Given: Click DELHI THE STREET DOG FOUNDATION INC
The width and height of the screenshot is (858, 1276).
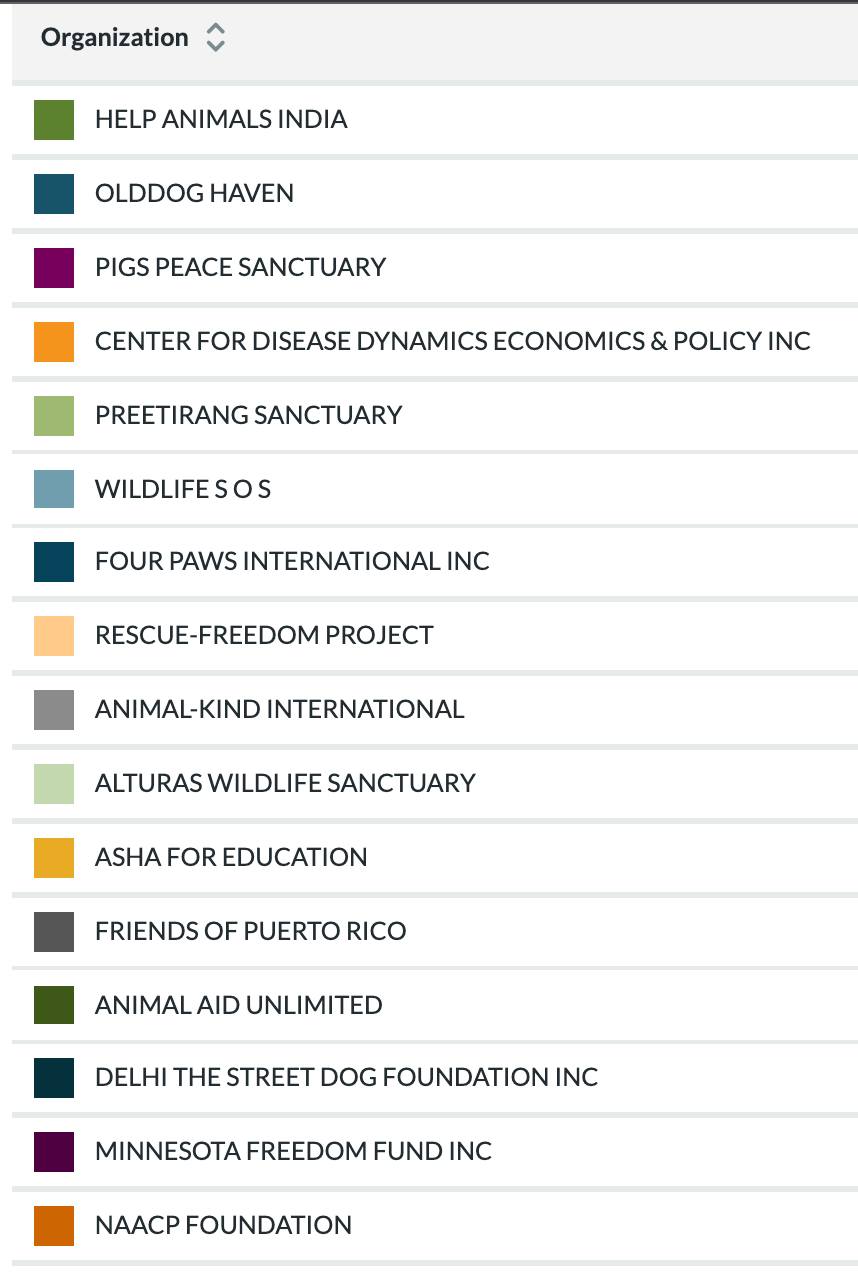Looking at the screenshot, I should (346, 1077).
